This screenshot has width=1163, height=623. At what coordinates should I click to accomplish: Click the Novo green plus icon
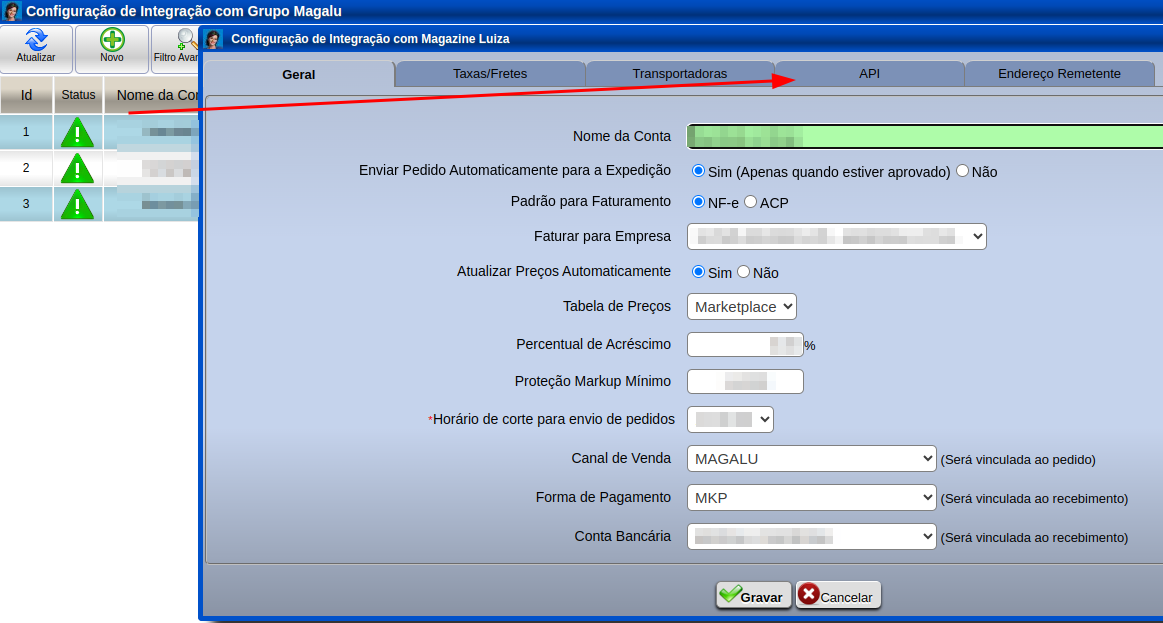[112, 40]
